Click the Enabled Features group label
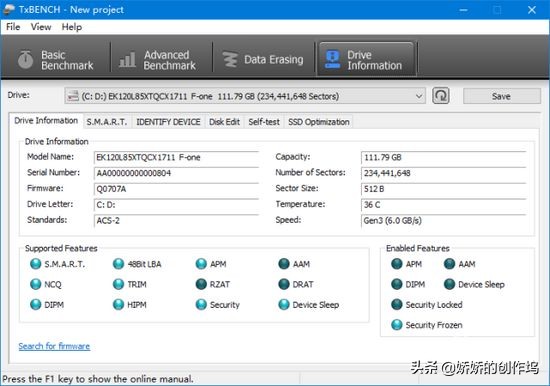The height and width of the screenshot is (386, 550). pyautogui.click(x=418, y=248)
